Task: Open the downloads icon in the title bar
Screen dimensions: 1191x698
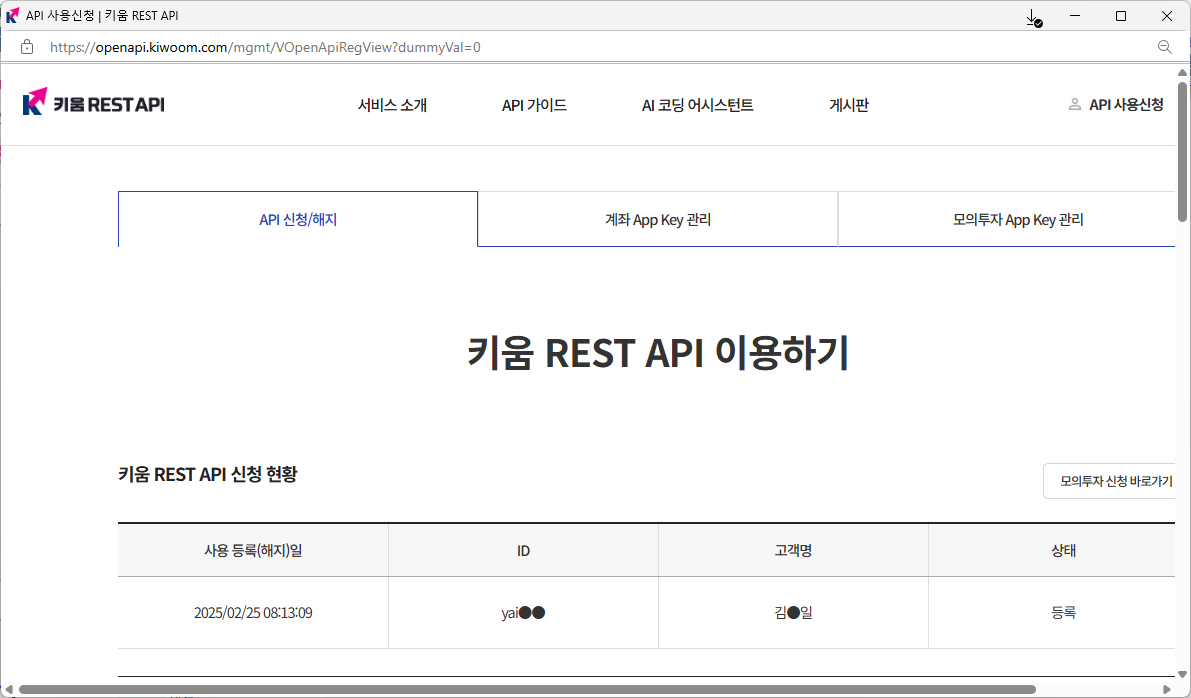Action: (x=1034, y=17)
